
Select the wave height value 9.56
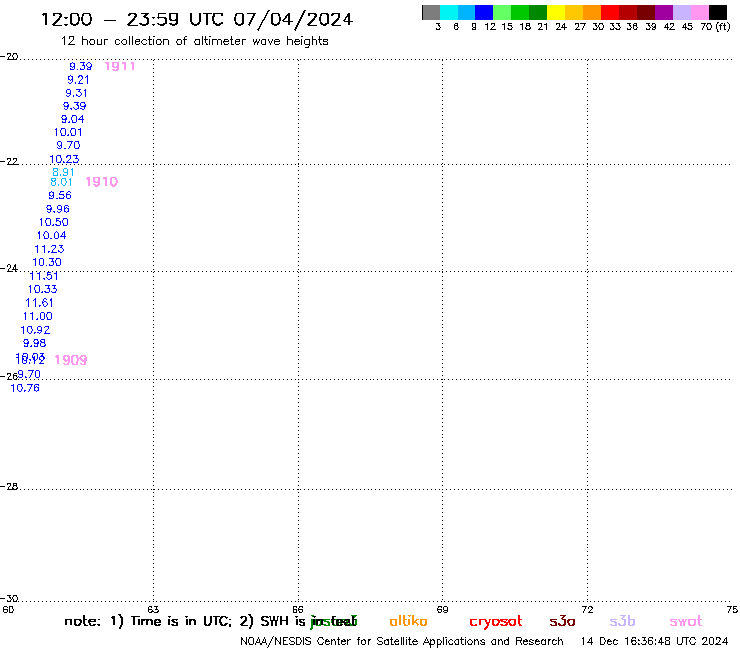pyautogui.click(x=60, y=195)
